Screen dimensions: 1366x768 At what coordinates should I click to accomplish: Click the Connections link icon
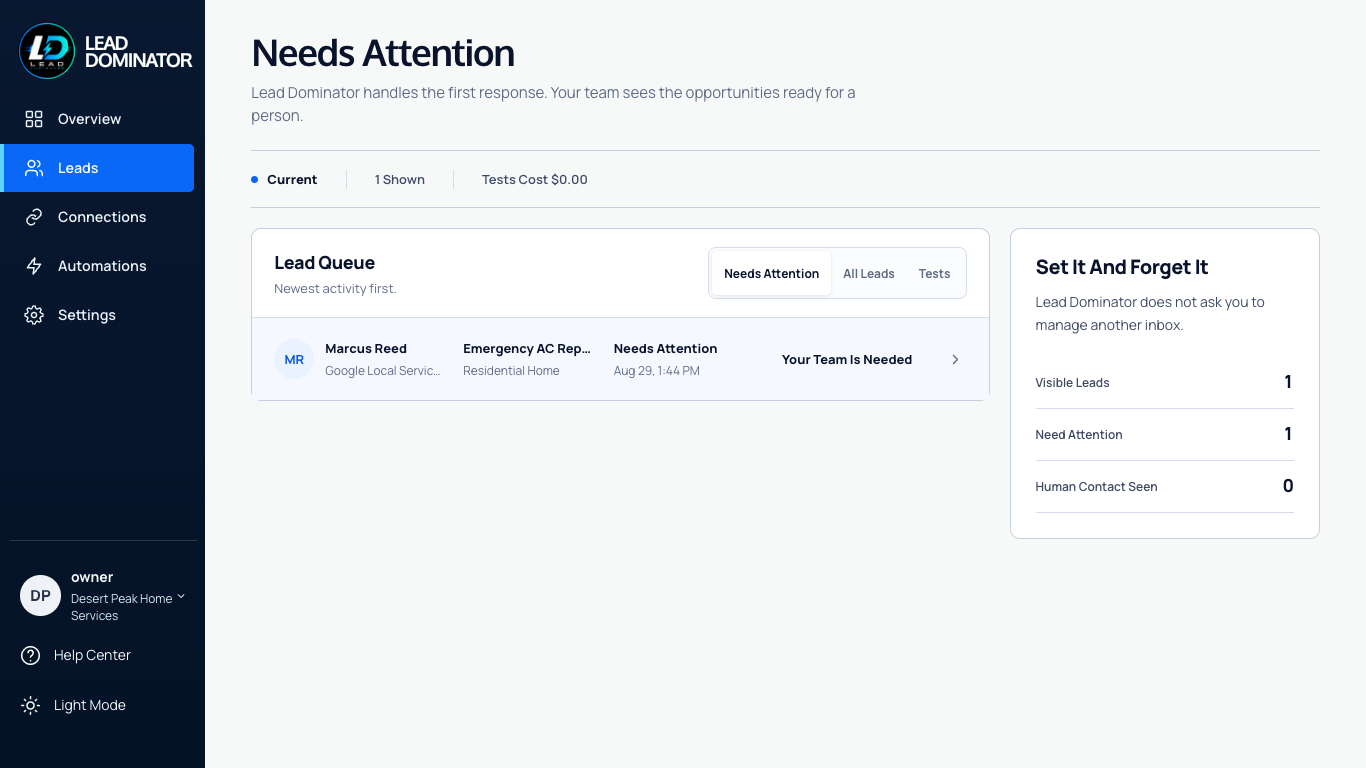point(34,217)
